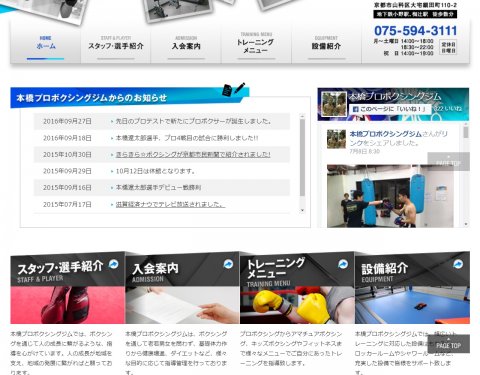Click arrow icon on 設備紹介 banner
The width and height of the screenshot is (480, 375).
[x=458, y=264]
